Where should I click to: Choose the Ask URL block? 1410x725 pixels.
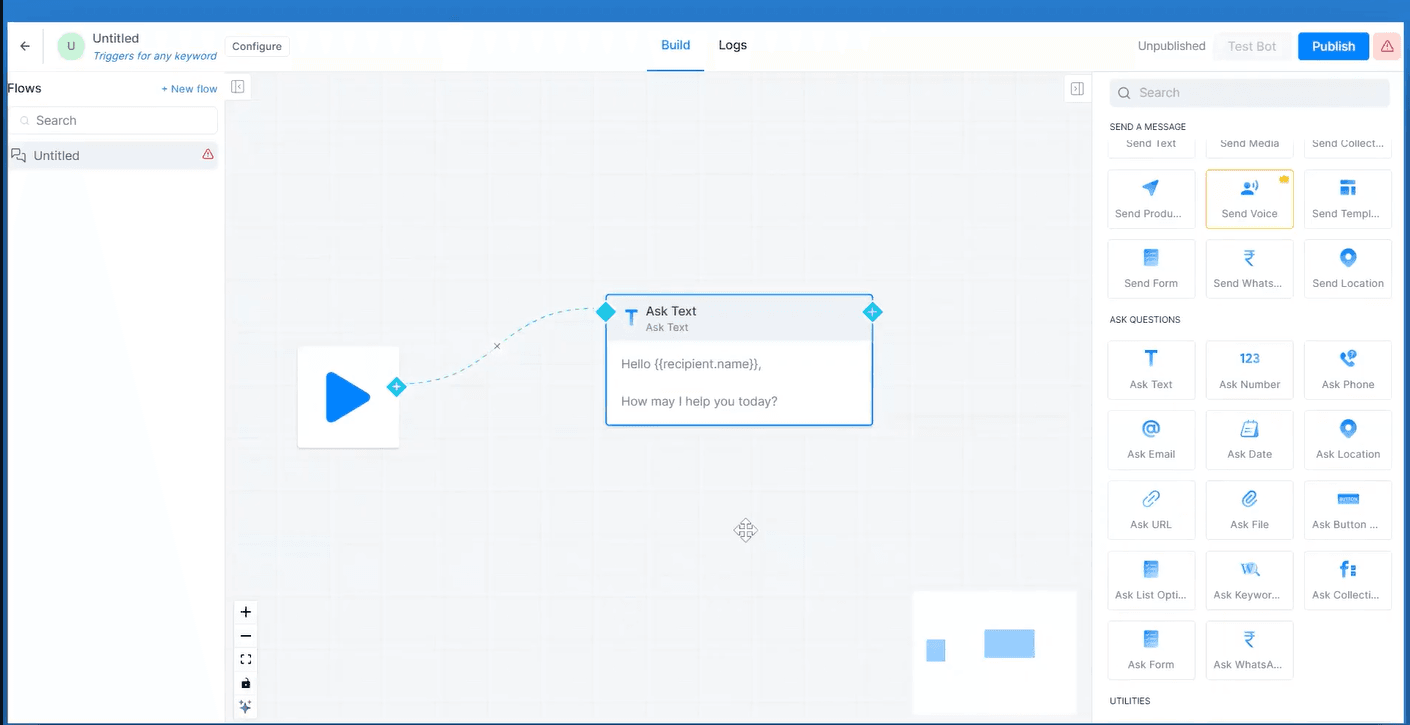pos(1151,510)
